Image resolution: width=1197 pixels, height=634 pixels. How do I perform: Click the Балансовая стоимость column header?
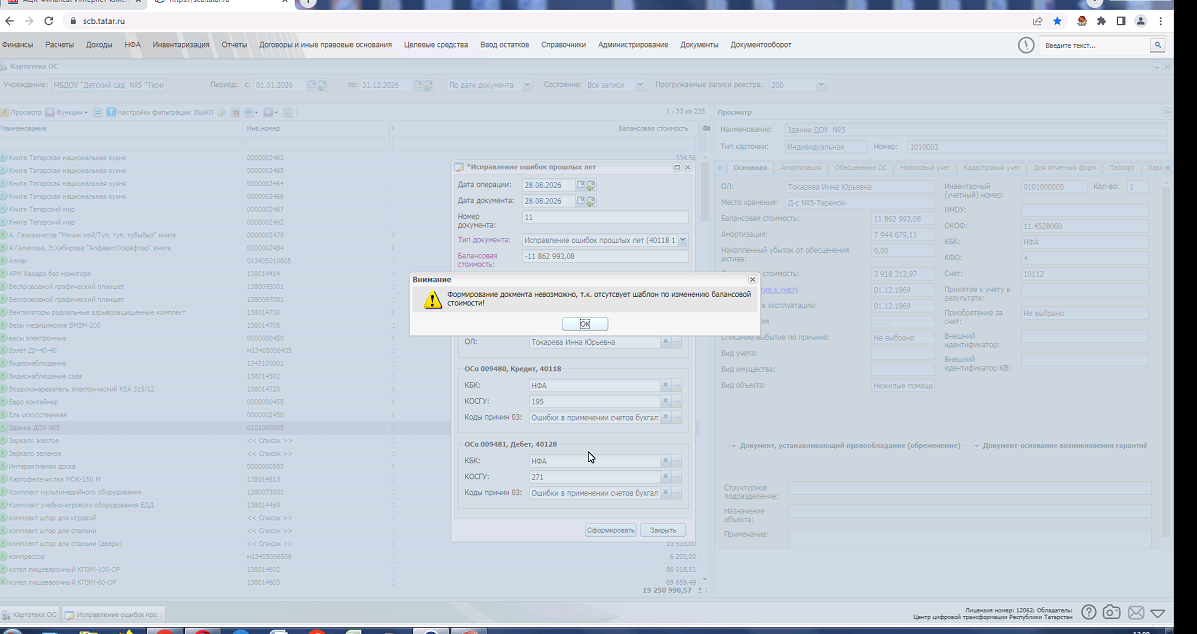(653, 128)
